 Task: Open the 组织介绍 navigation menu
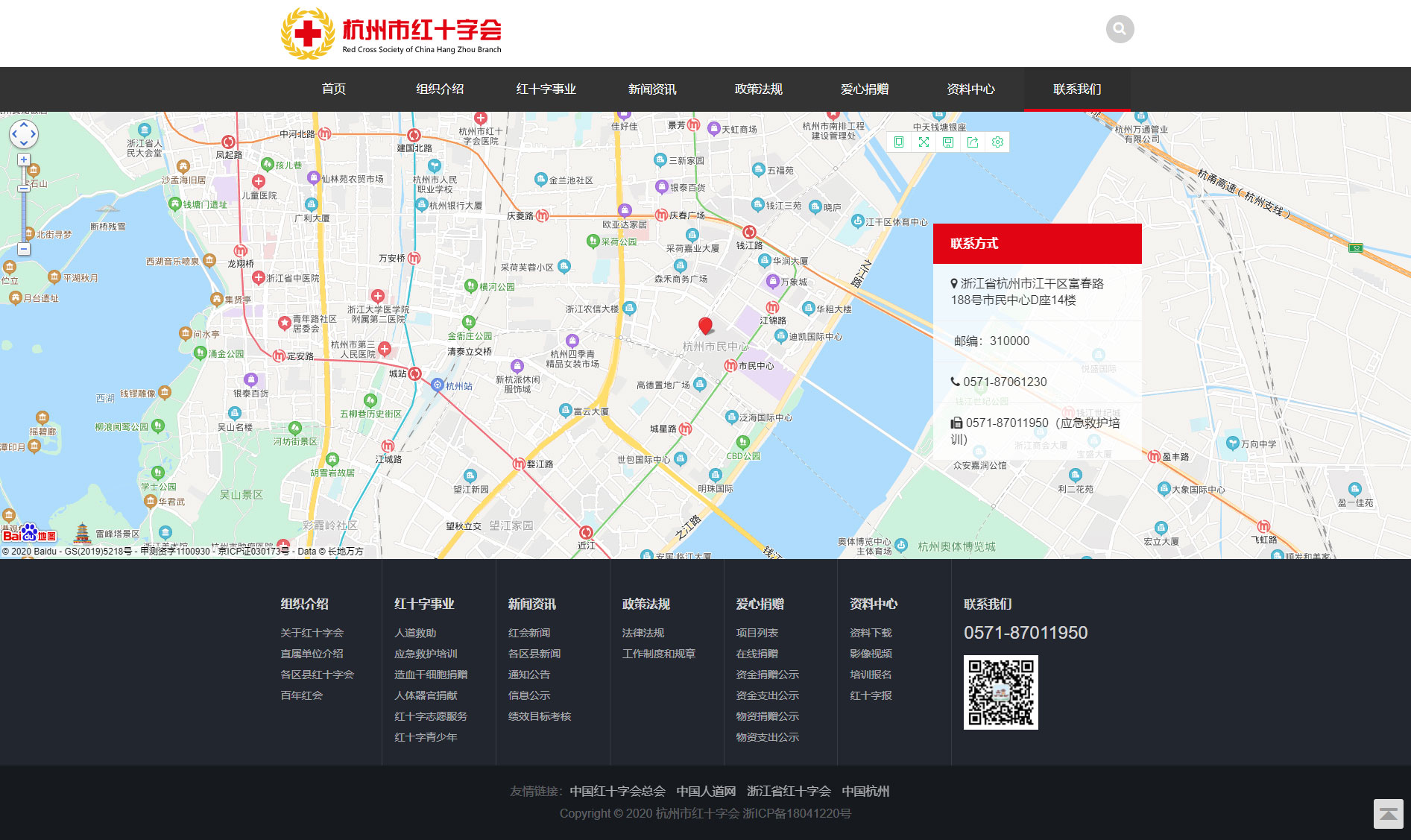click(440, 89)
